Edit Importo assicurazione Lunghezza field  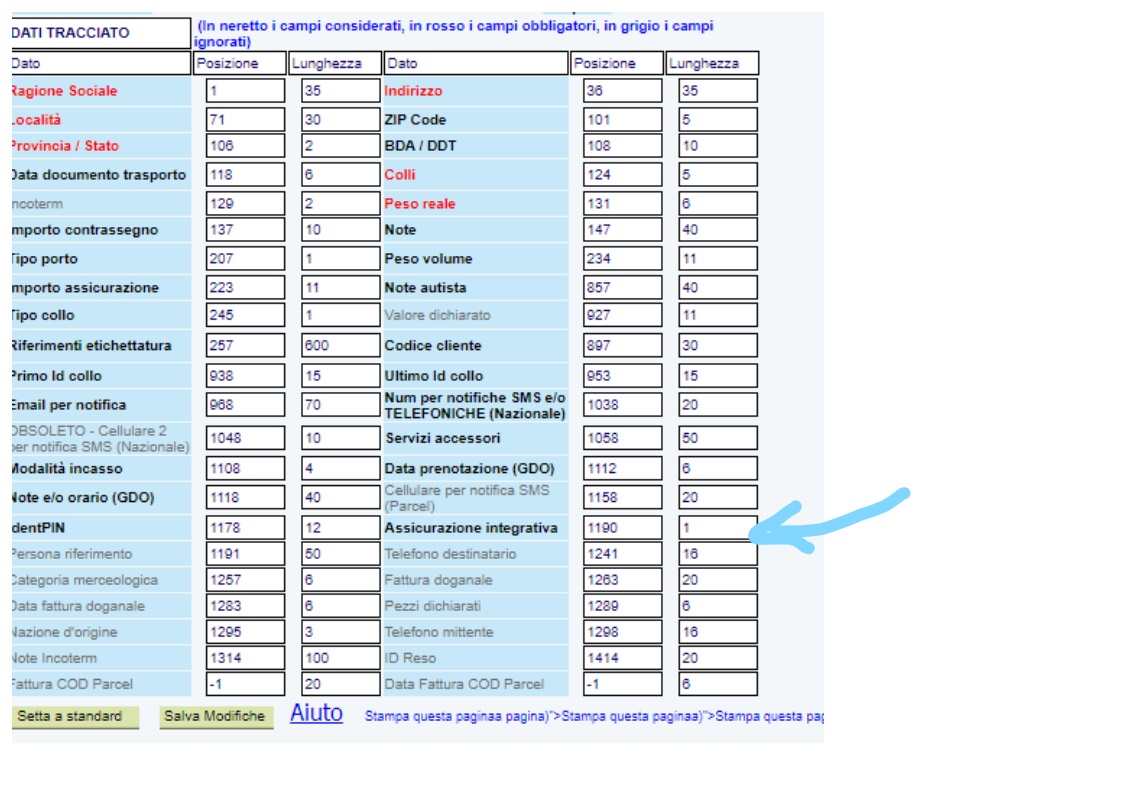(341, 288)
